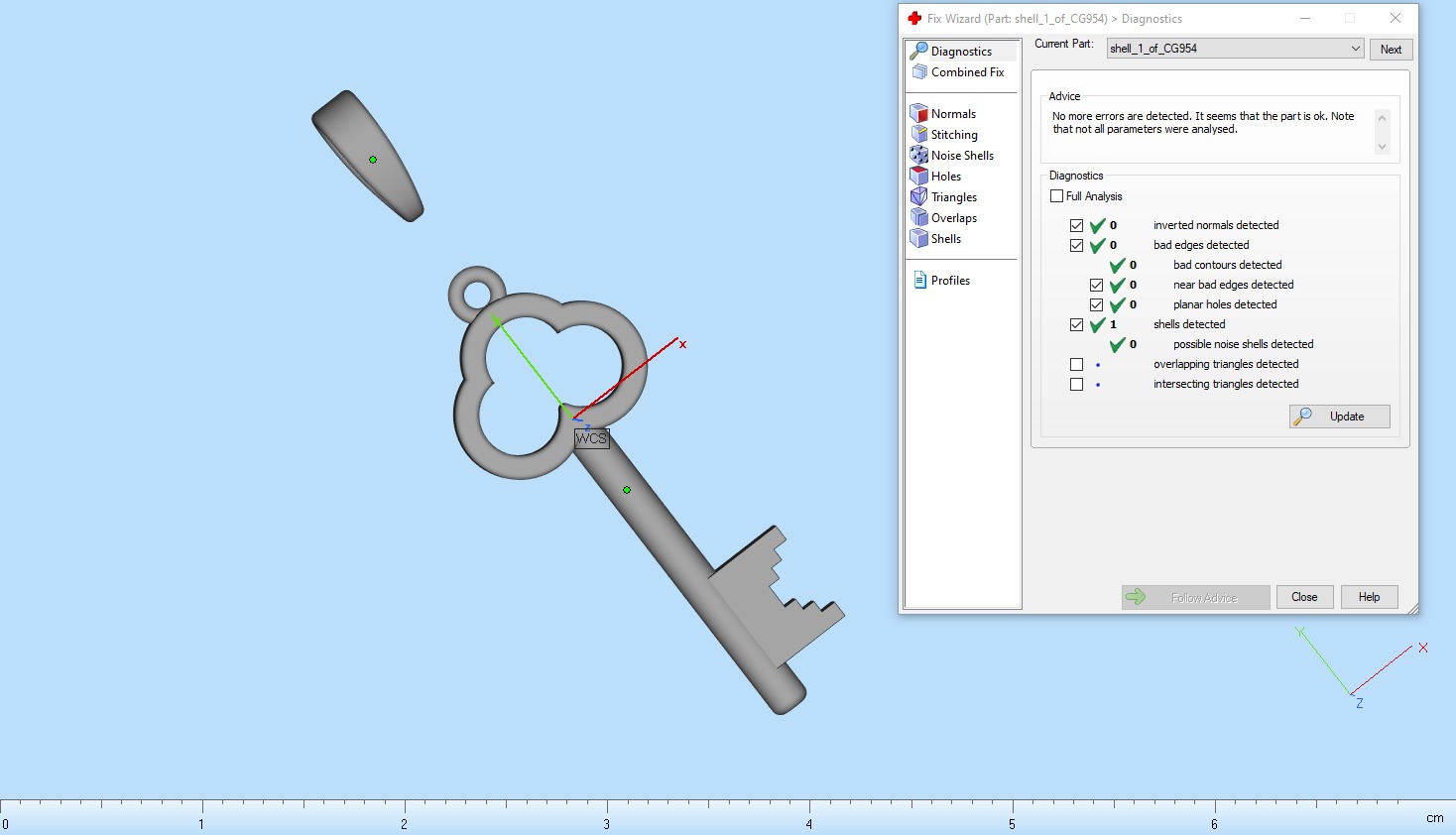
Task: Toggle planar holes detected checkbox
Action: tap(1096, 304)
